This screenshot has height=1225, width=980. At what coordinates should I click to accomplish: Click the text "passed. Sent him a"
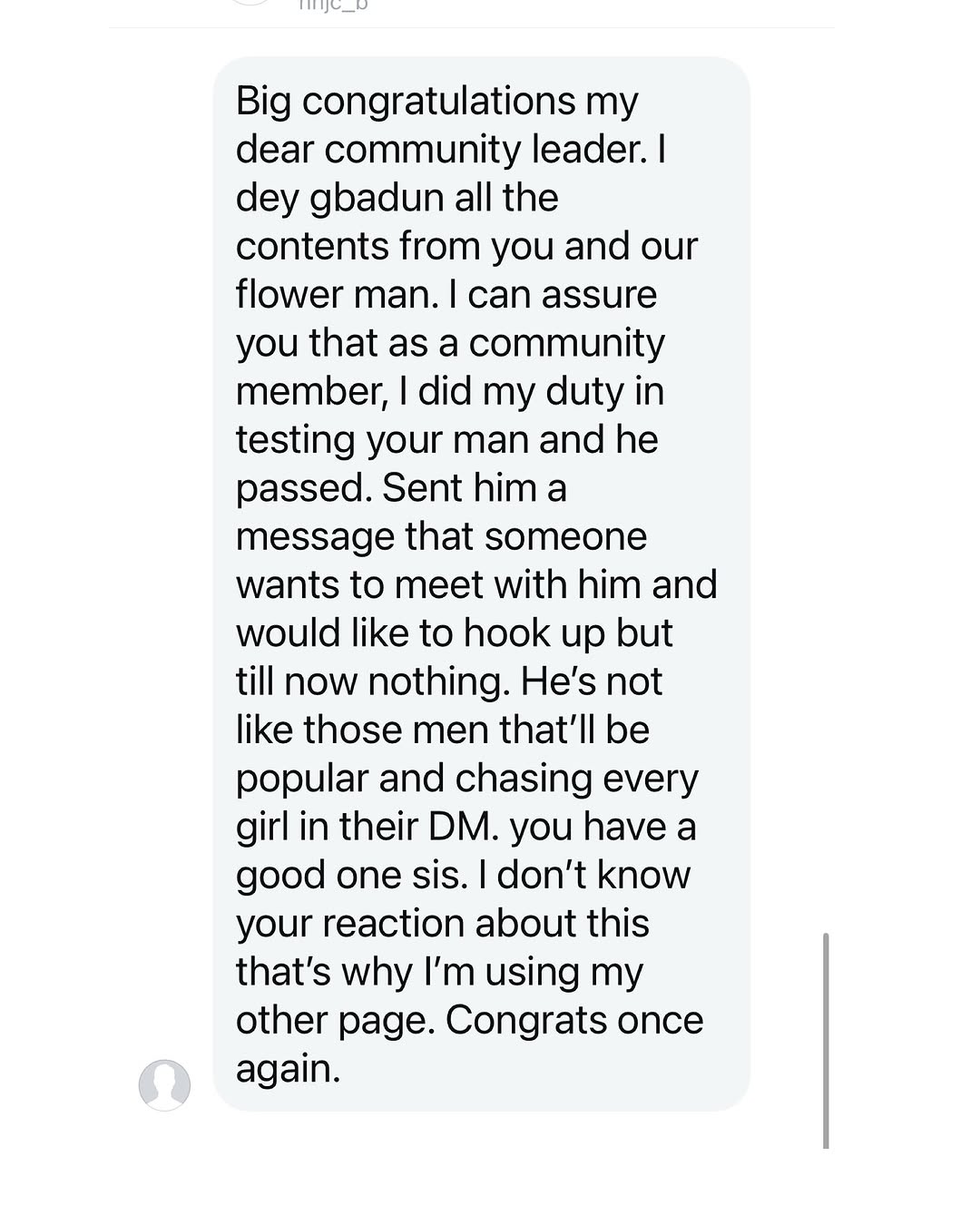click(401, 488)
